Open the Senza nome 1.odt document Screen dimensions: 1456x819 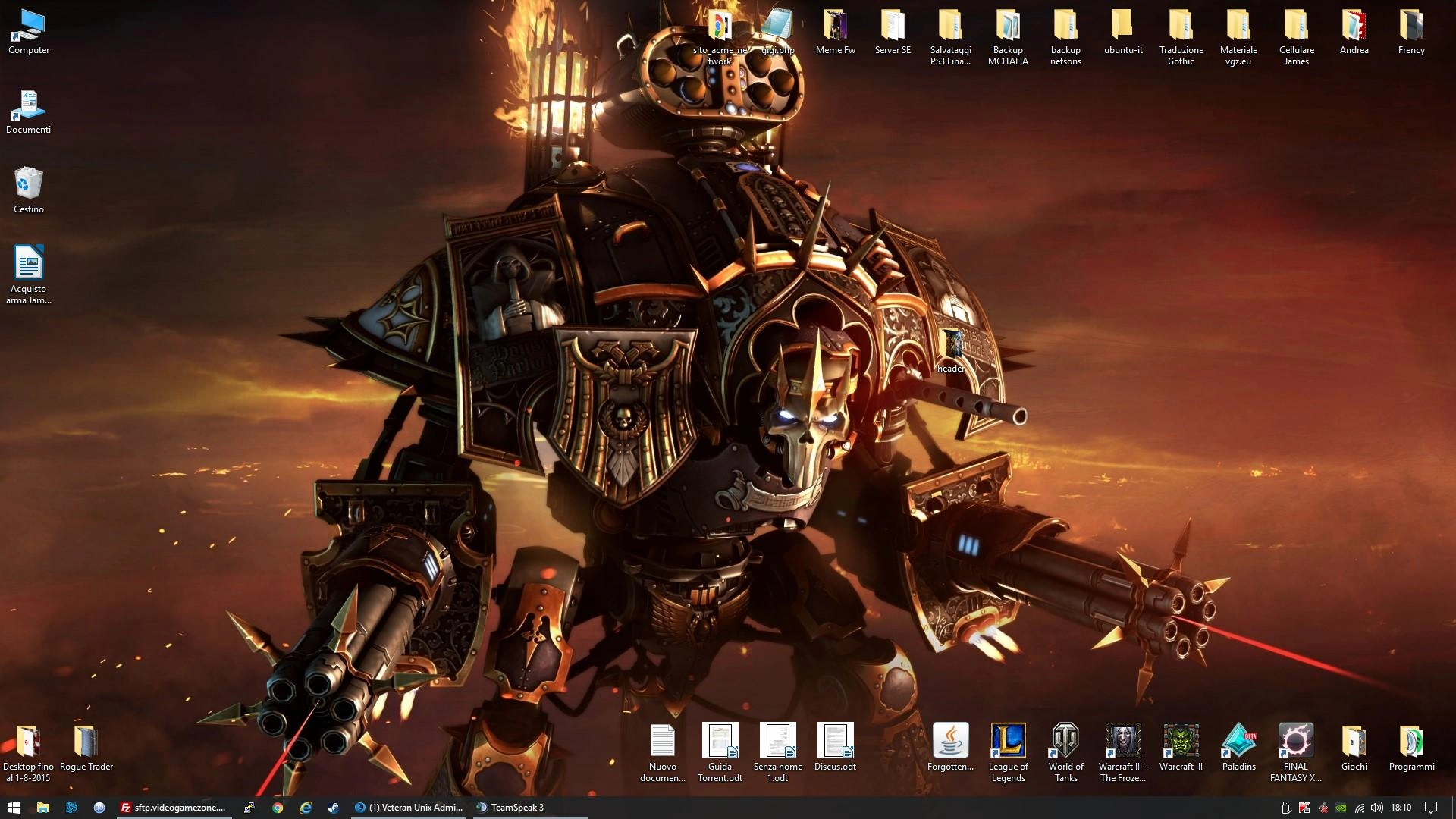point(777,752)
